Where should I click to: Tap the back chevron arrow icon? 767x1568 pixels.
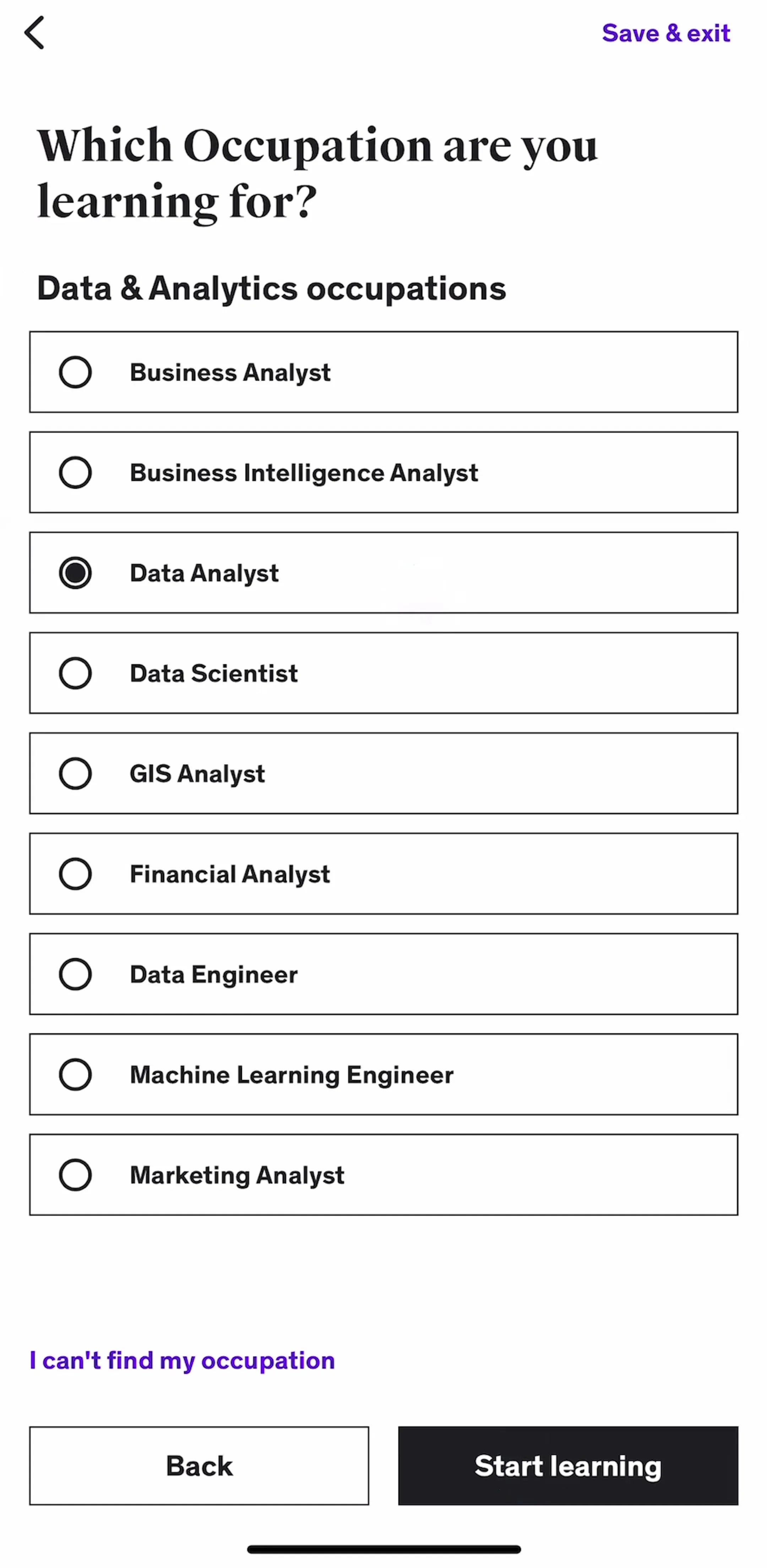[x=34, y=32]
